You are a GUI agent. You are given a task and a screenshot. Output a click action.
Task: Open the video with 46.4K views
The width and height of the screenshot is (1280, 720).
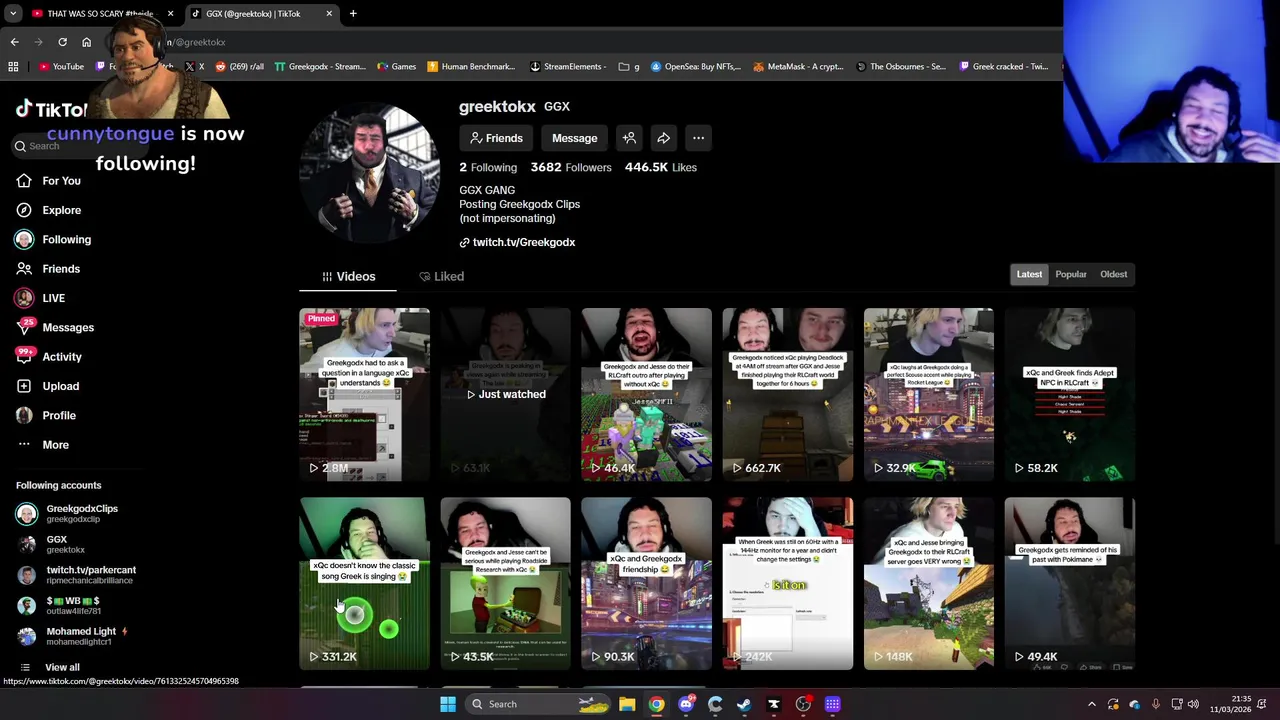(x=647, y=394)
